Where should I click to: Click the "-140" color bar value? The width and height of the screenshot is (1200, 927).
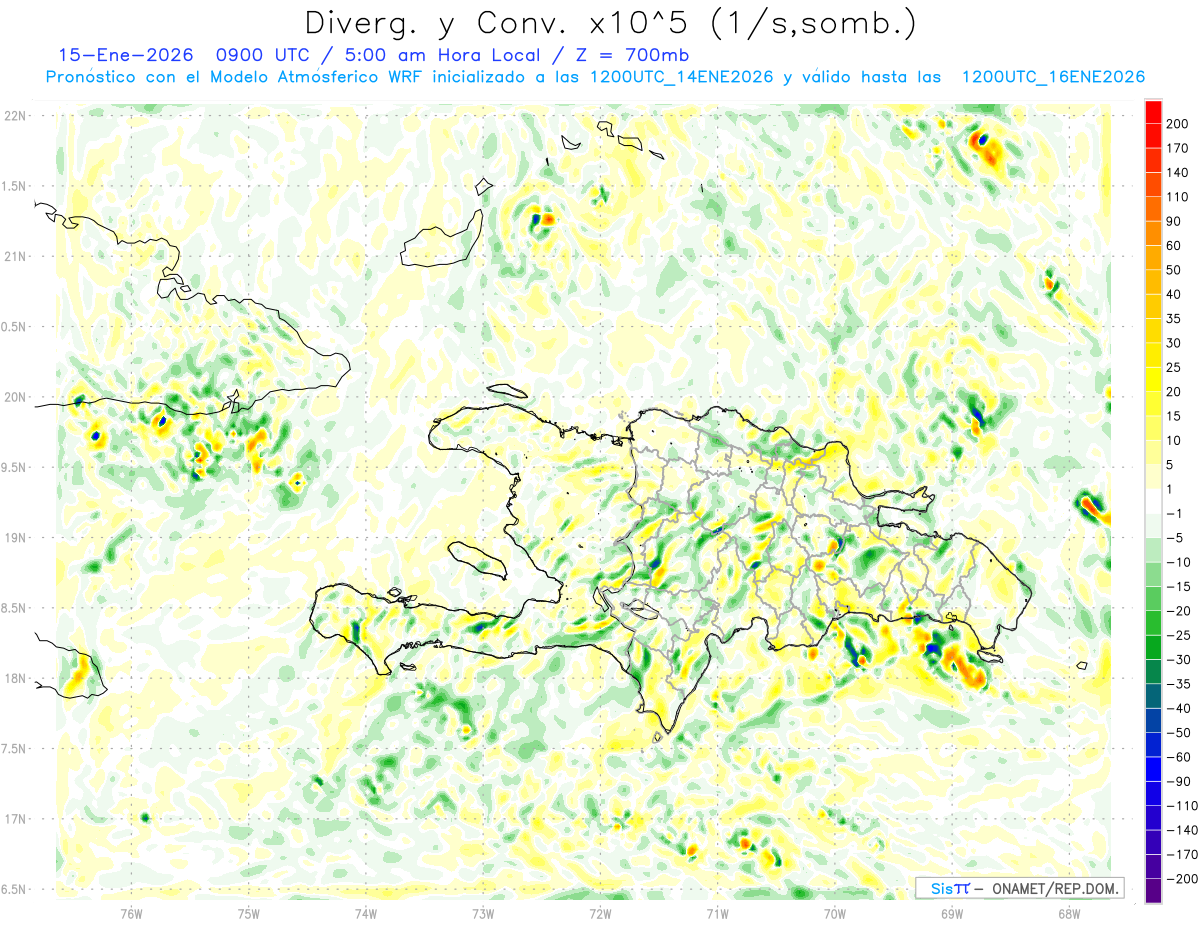(x=1184, y=831)
